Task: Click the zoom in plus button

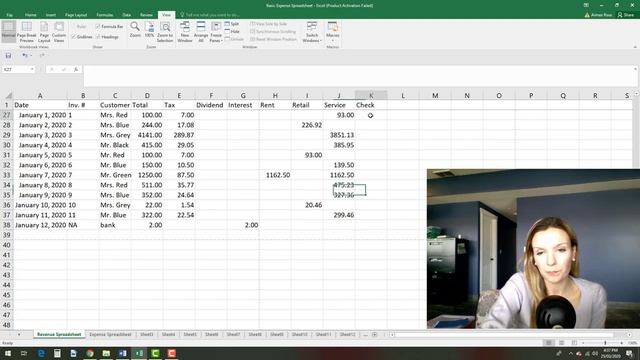Action: pyautogui.click(x=622, y=343)
